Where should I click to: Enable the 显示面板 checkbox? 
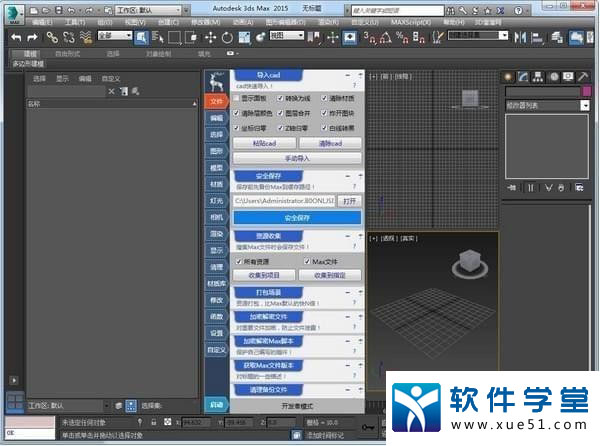236,98
